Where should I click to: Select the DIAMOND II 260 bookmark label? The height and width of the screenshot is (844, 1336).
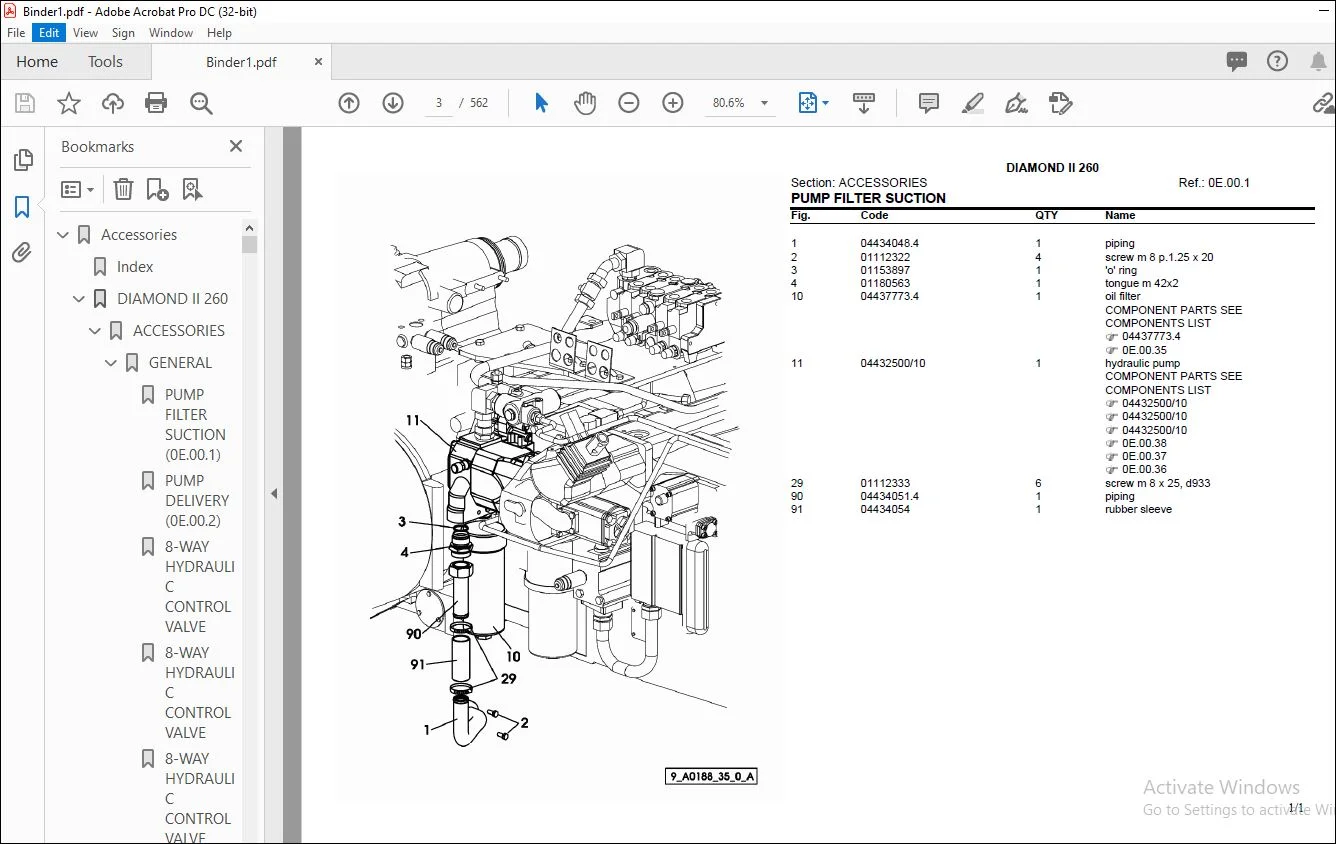point(172,299)
